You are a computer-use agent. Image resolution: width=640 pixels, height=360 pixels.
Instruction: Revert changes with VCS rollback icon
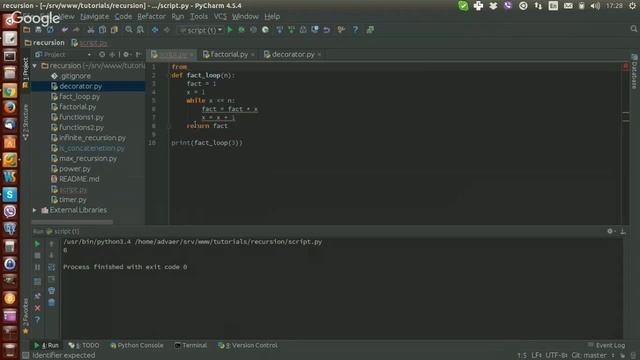pyautogui.click(x=327, y=30)
